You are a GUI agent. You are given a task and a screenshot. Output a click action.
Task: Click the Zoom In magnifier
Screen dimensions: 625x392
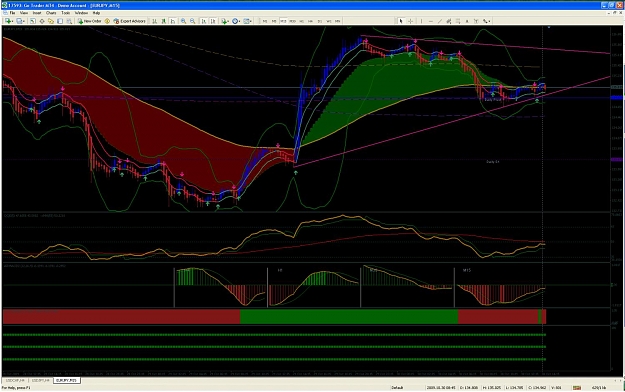[x=183, y=21]
